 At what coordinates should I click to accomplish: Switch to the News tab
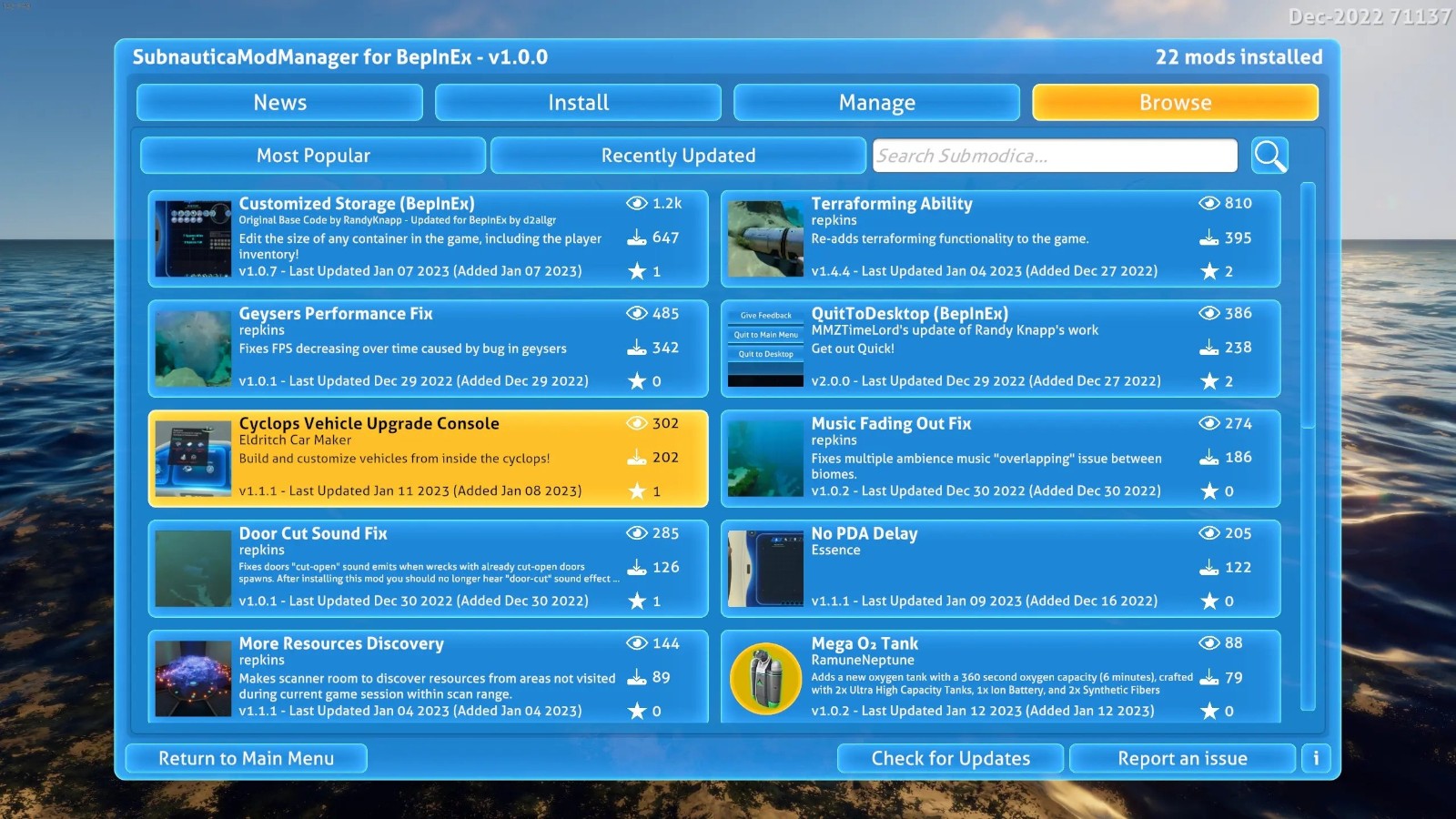click(x=279, y=103)
